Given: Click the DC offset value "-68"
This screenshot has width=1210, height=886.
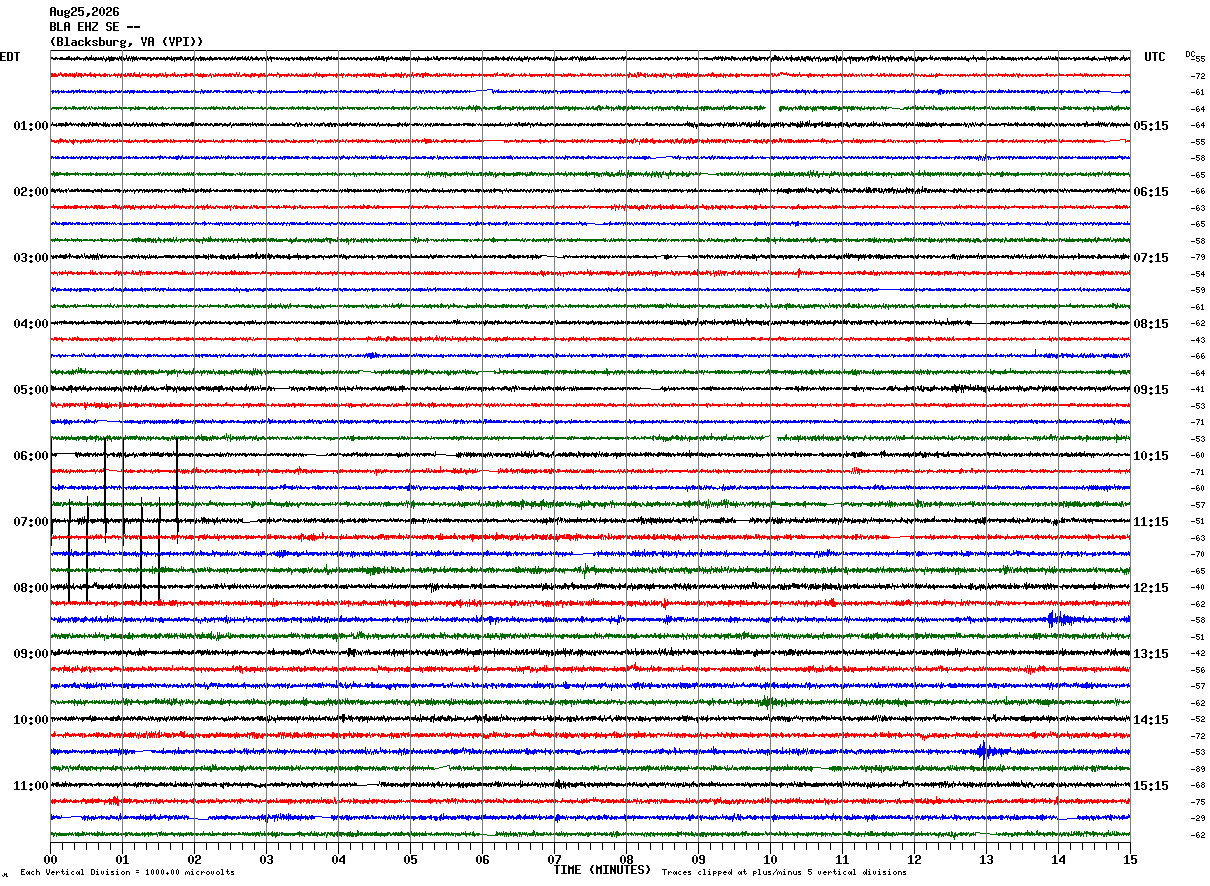Looking at the screenshot, I should point(1198,786).
